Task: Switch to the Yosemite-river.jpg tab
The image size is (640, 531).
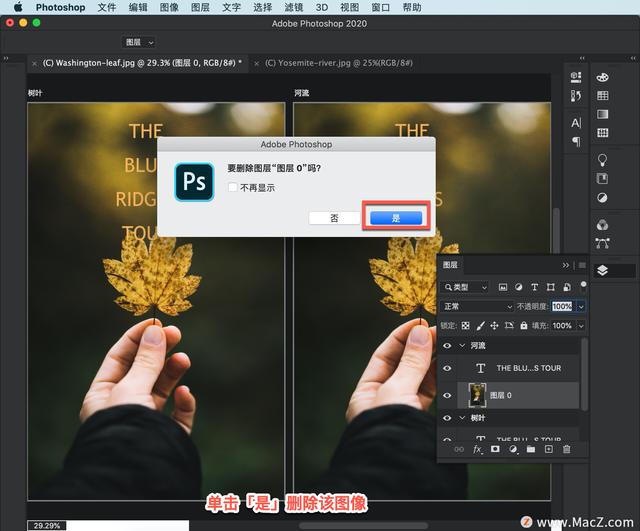Action: (x=339, y=63)
